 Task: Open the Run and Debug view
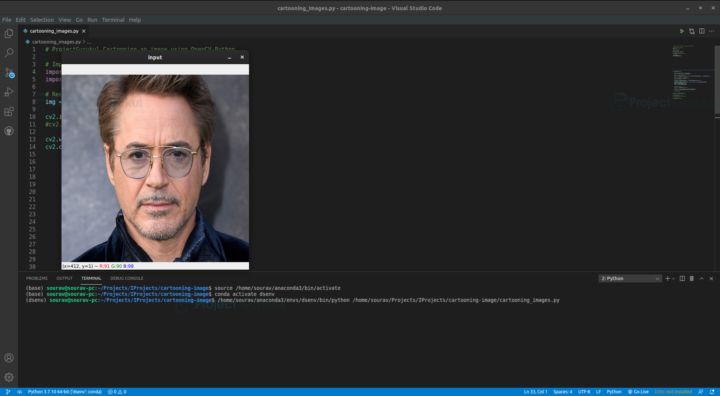9,92
